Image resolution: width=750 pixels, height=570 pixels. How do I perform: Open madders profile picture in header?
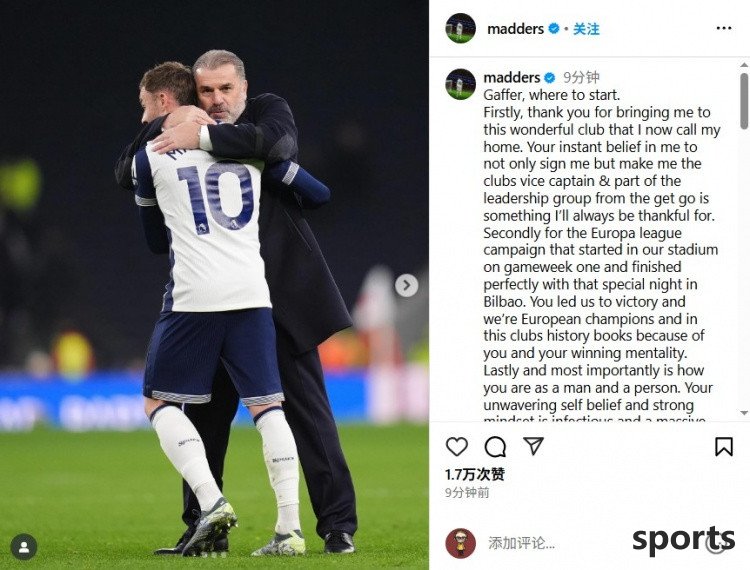pos(461,28)
